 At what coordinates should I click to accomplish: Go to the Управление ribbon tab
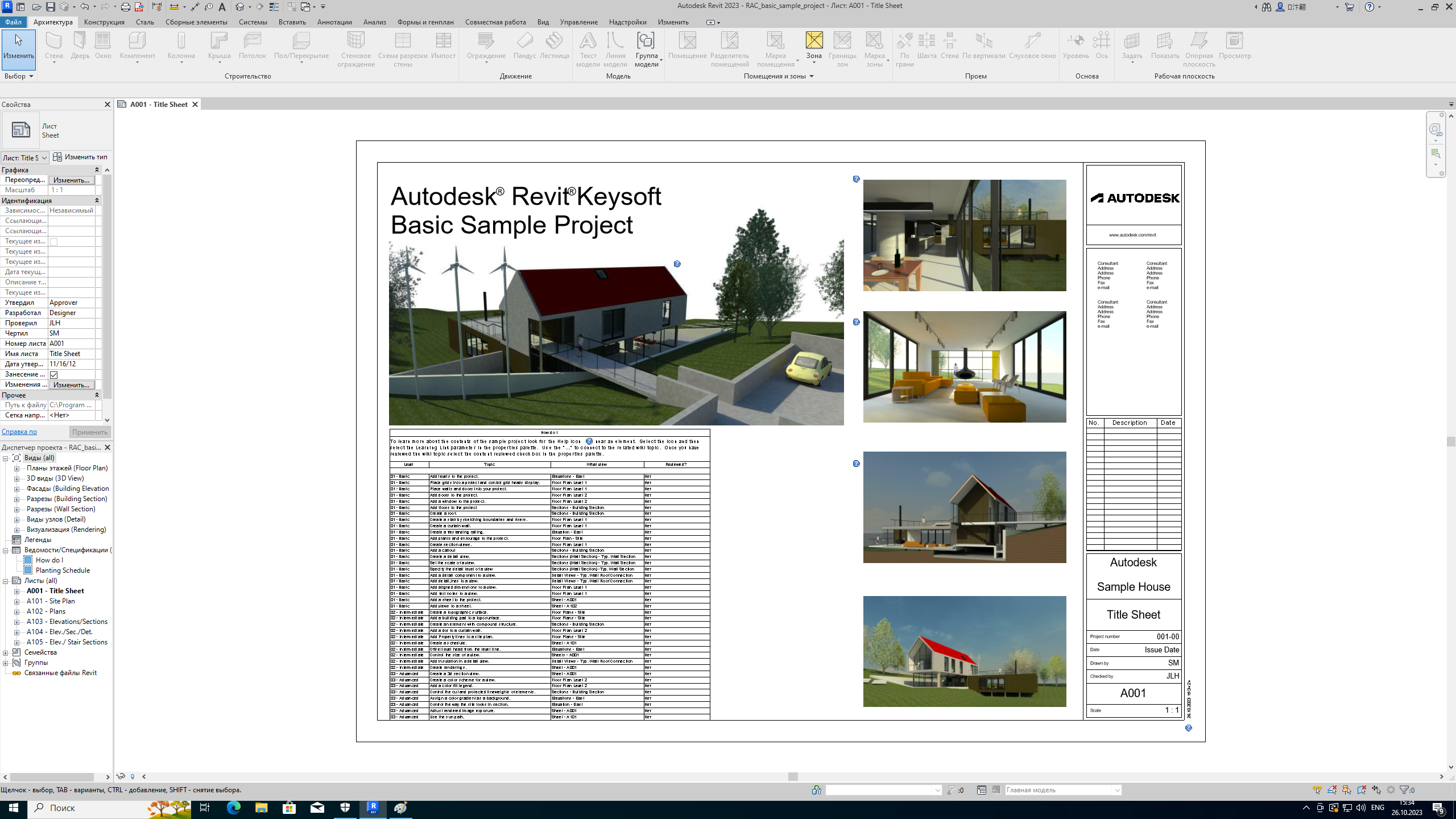coord(578,22)
